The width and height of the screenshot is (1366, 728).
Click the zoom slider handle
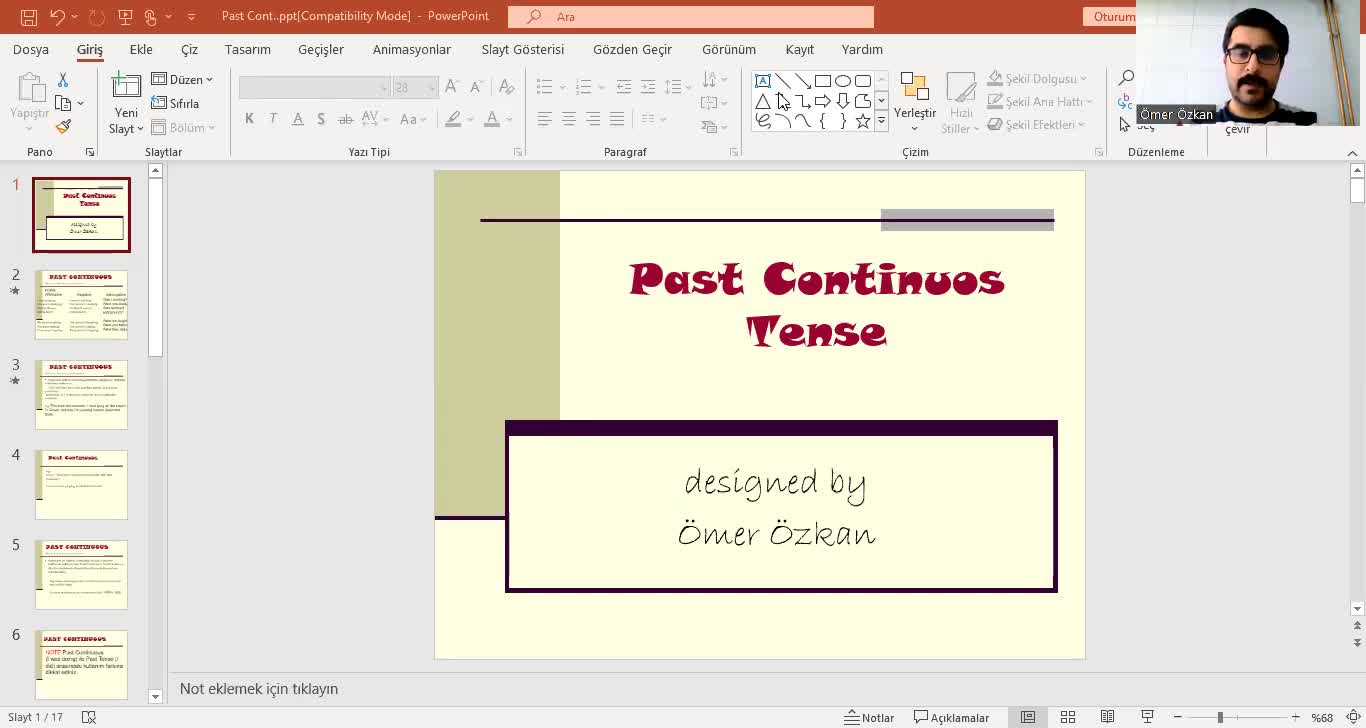[x=1220, y=717]
